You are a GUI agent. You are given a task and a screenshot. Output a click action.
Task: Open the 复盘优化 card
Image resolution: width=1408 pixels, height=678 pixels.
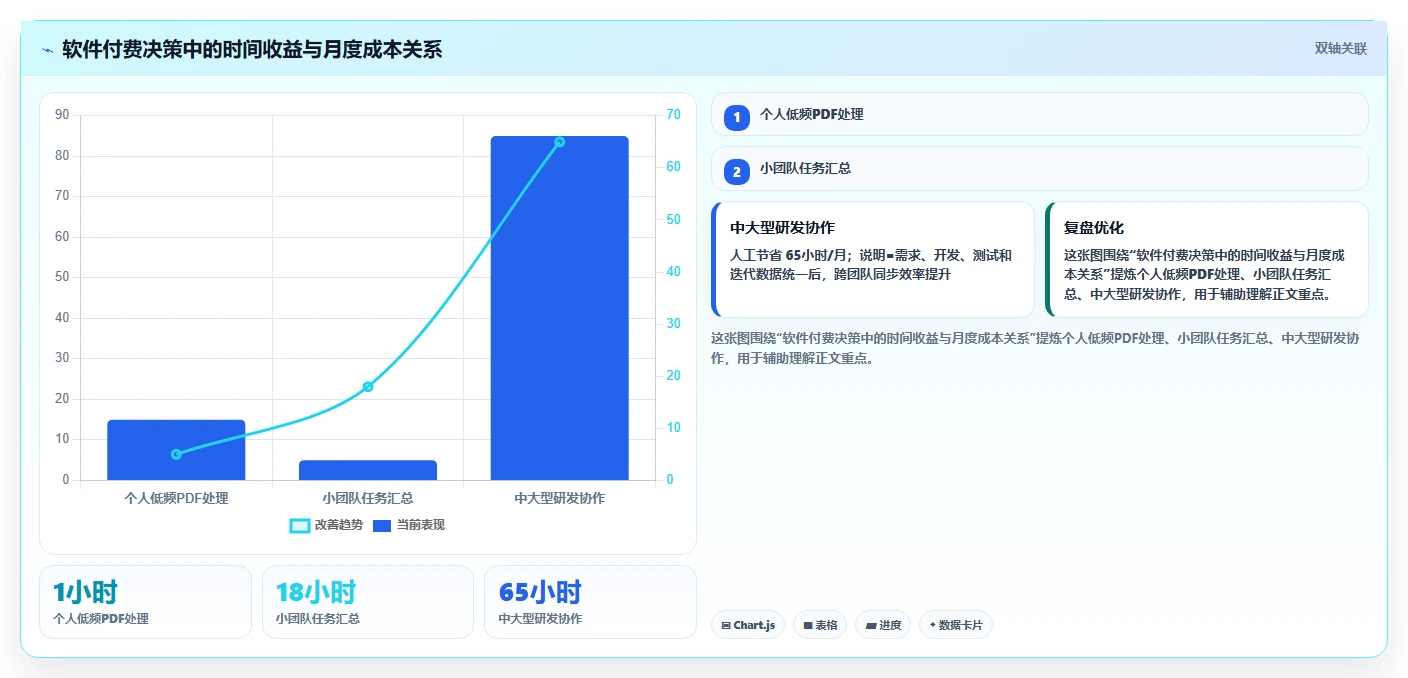click(1207, 260)
